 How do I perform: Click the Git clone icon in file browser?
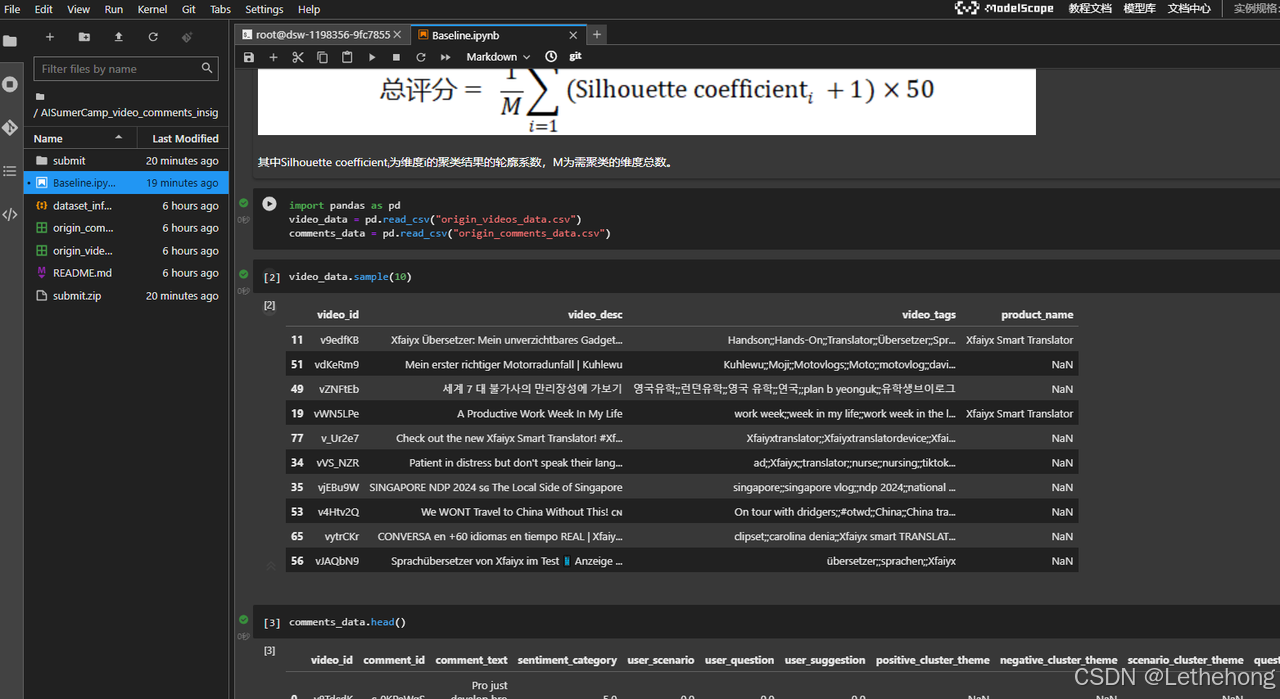tap(187, 37)
